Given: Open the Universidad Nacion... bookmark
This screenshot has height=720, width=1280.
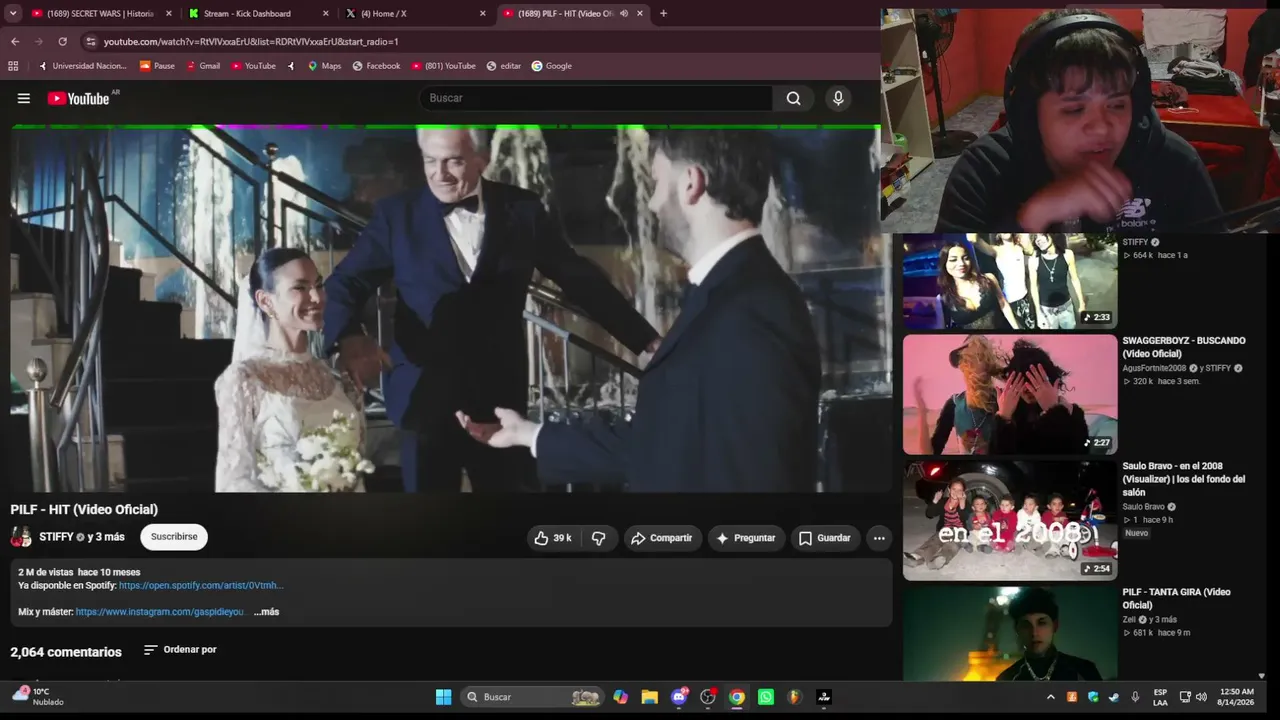Looking at the screenshot, I should click(x=82, y=66).
